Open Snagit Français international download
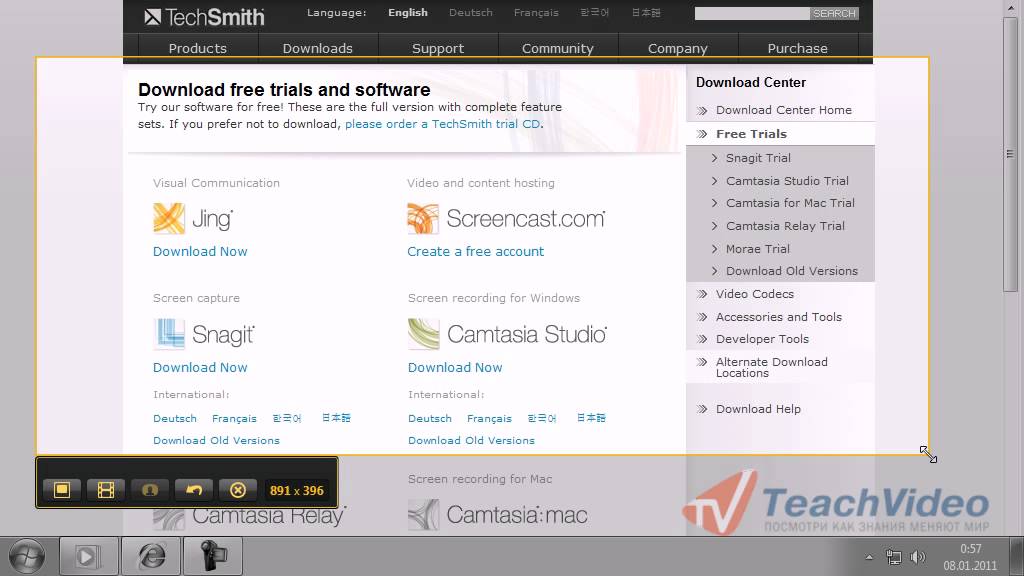Viewport: 1024px width, 576px height. click(x=234, y=419)
